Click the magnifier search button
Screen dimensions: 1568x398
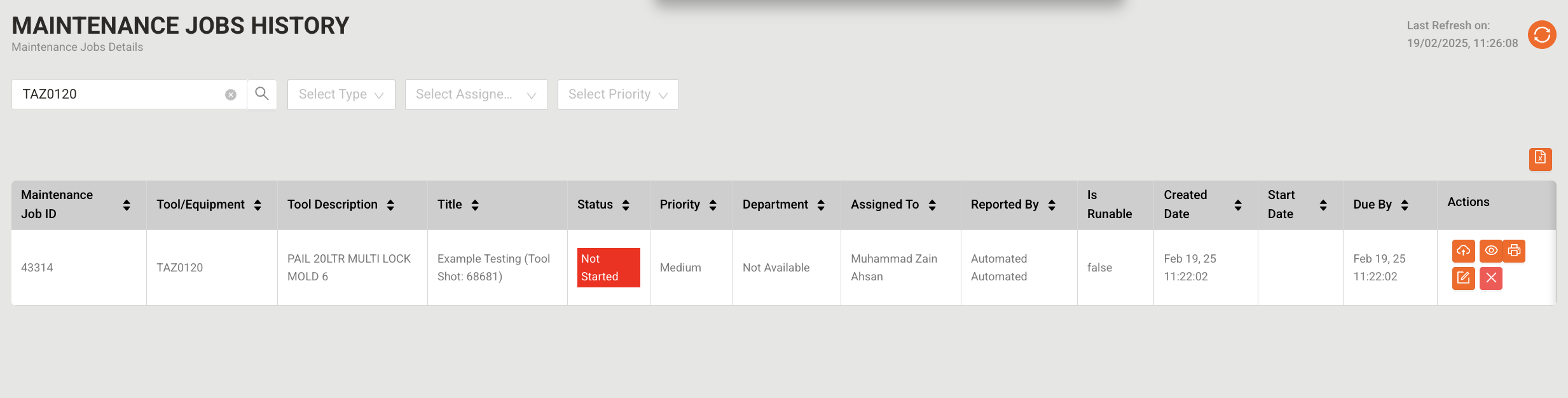(x=262, y=94)
